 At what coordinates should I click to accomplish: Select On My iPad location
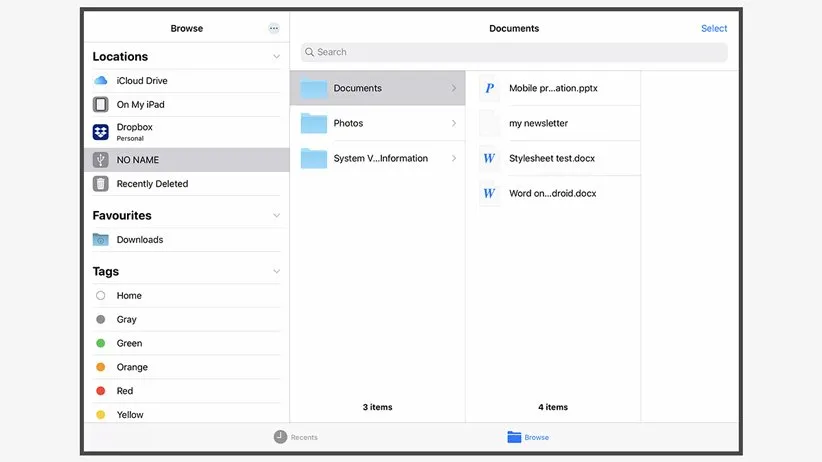point(140,104)
